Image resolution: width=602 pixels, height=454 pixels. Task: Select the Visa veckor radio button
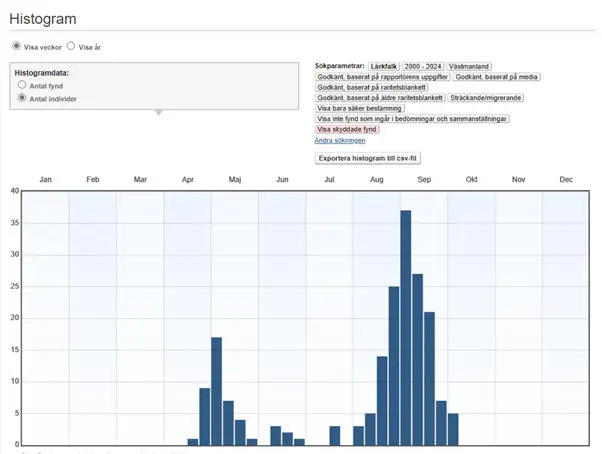tap(16, 46)
